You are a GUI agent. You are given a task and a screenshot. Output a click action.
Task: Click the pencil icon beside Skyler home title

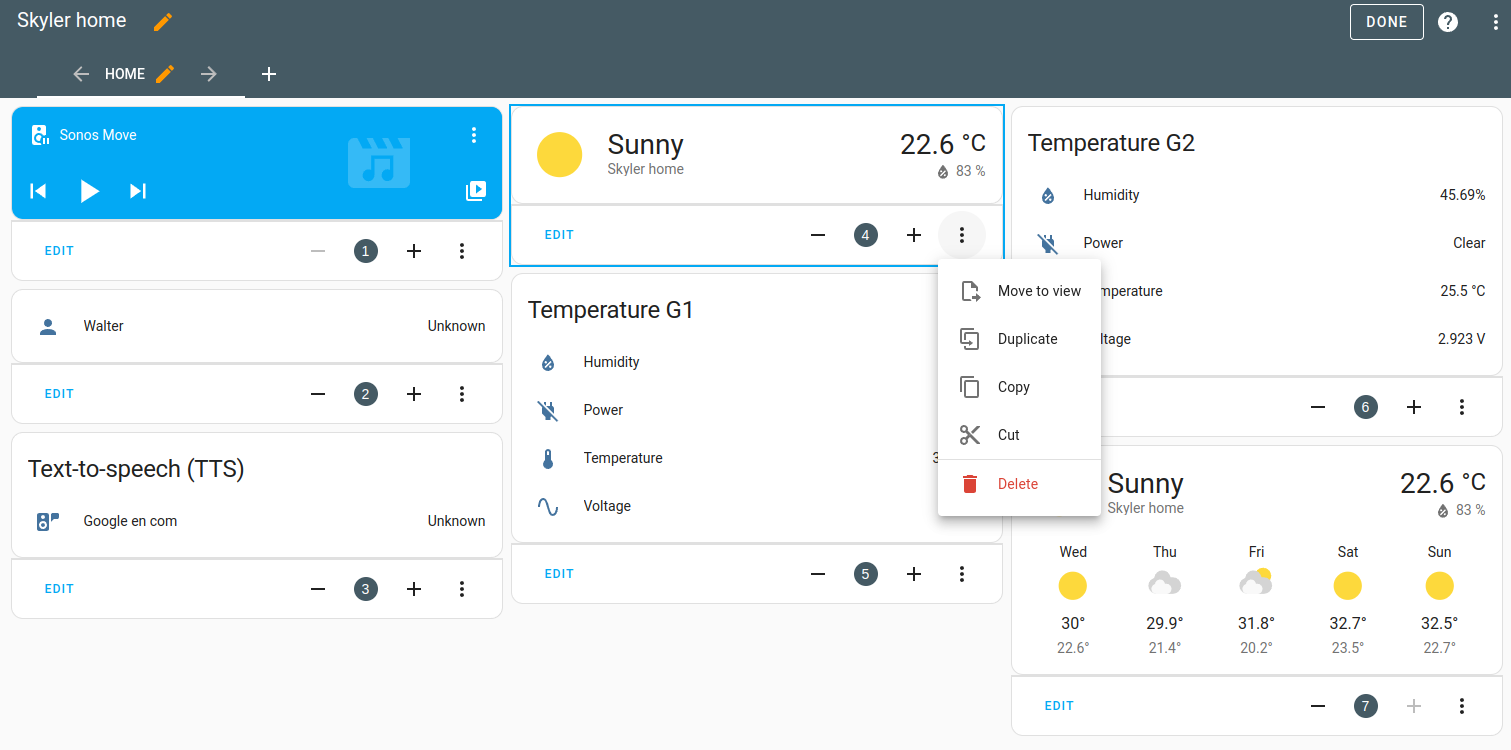click(163, 22)
